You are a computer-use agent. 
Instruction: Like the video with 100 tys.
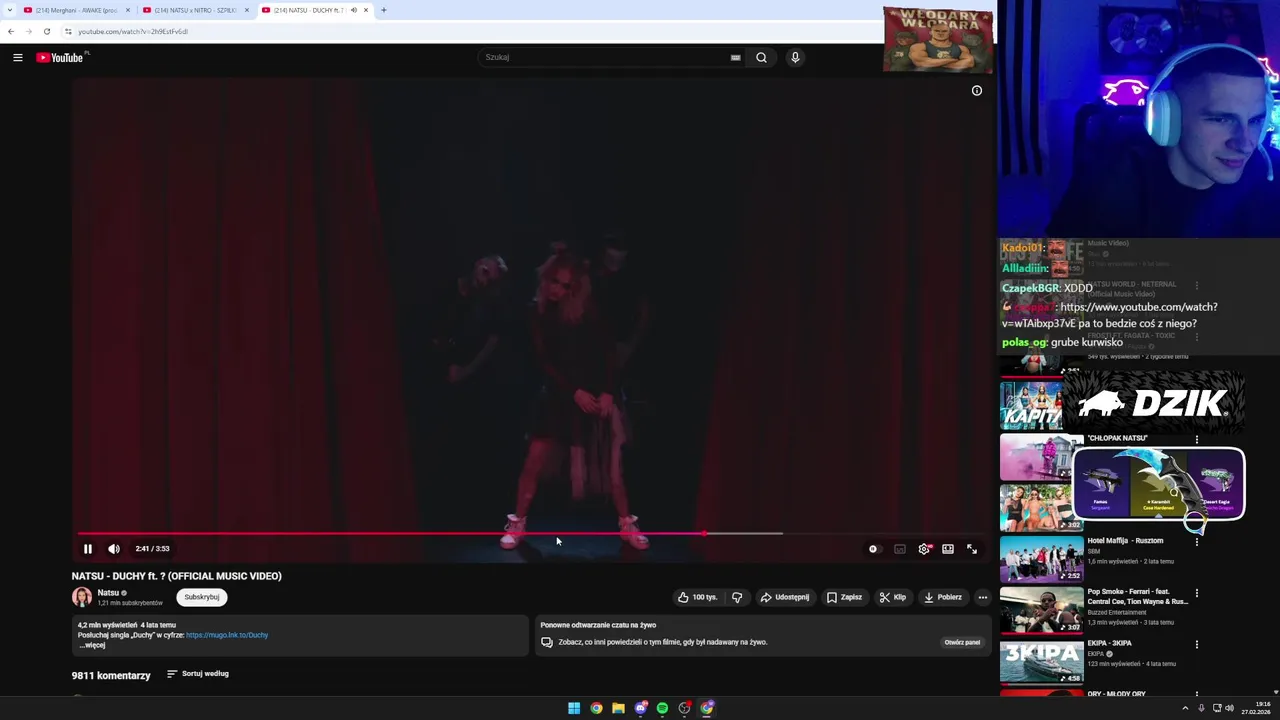point(697,597)
